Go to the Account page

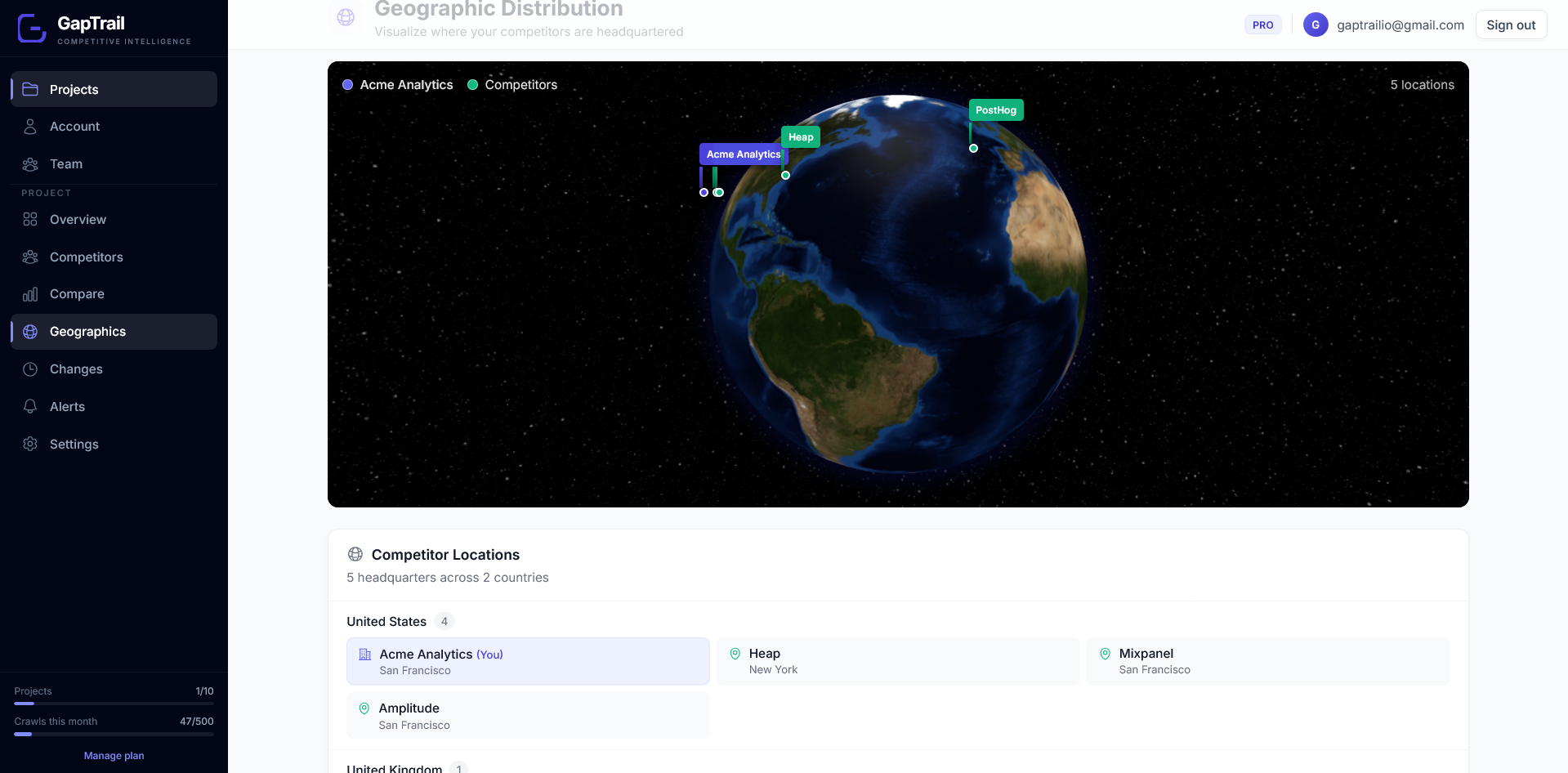coord(114,127)
